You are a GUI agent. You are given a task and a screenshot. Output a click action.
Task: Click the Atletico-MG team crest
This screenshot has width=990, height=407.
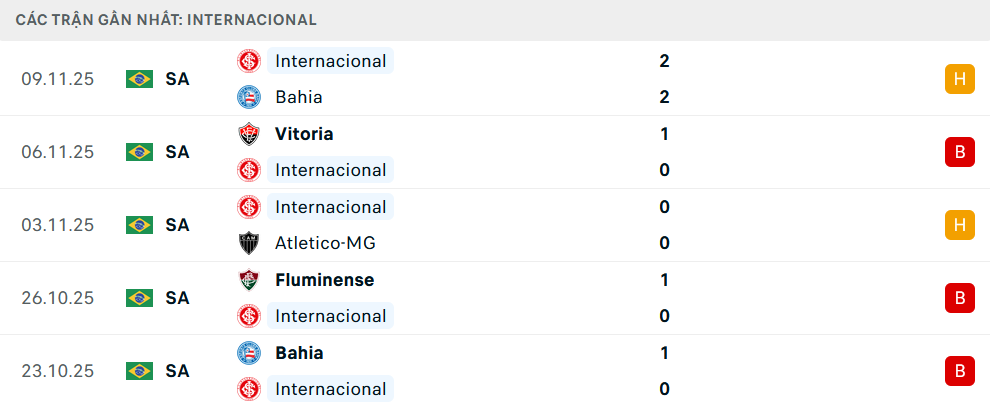coord(248,243)
